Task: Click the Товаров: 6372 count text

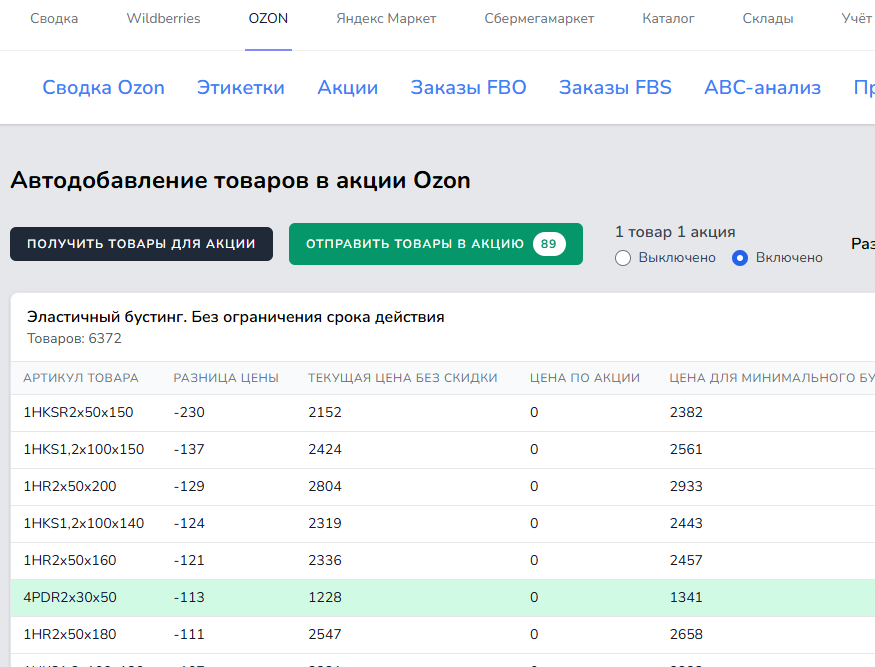Action: pos(74,338)
